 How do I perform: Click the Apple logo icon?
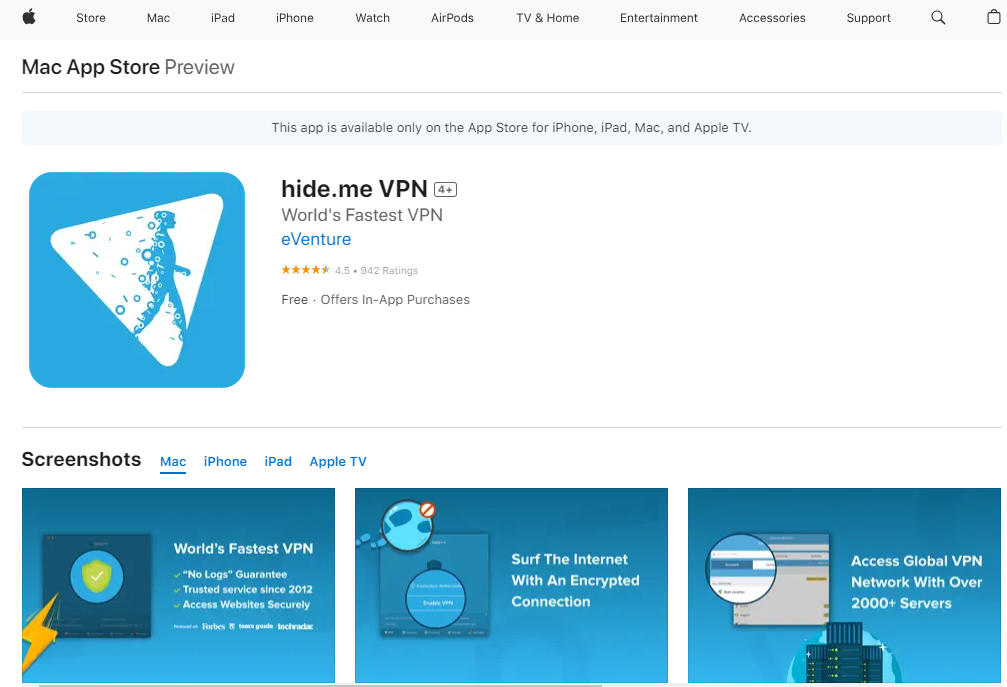tap(29, 17)
